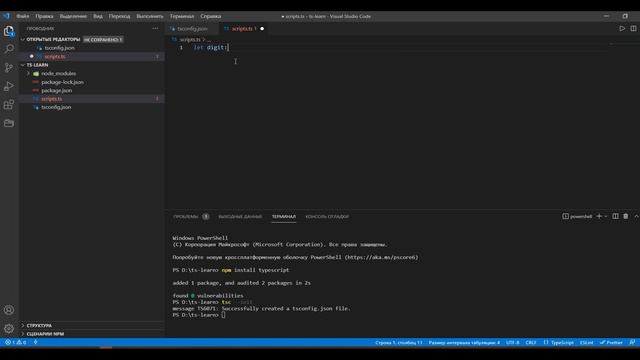Open the Extensions view
The width and height of the screenshot is (640, 360).
pyautogui.click(x=9, y=105)
